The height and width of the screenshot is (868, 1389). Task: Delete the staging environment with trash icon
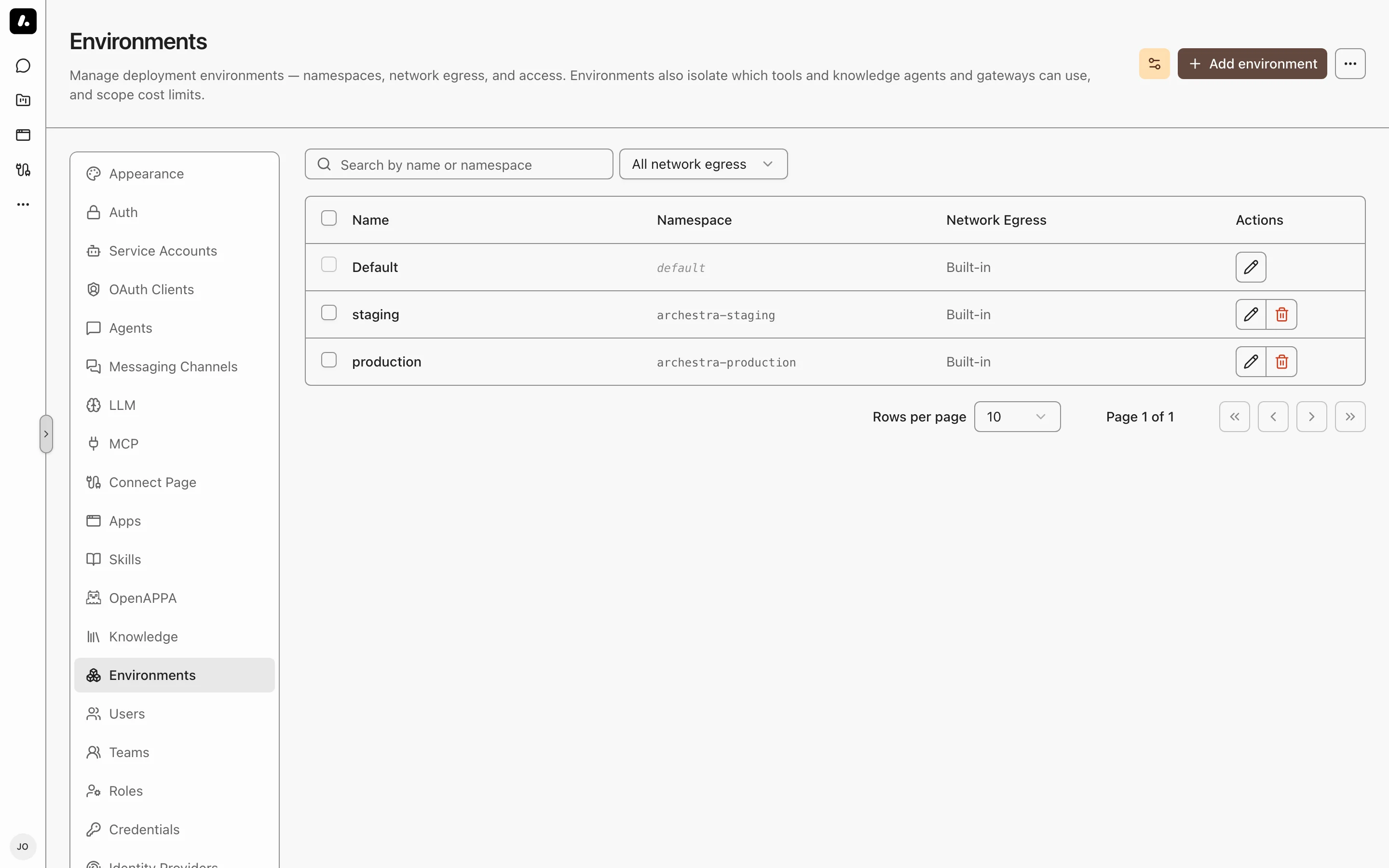(1281, 314)
